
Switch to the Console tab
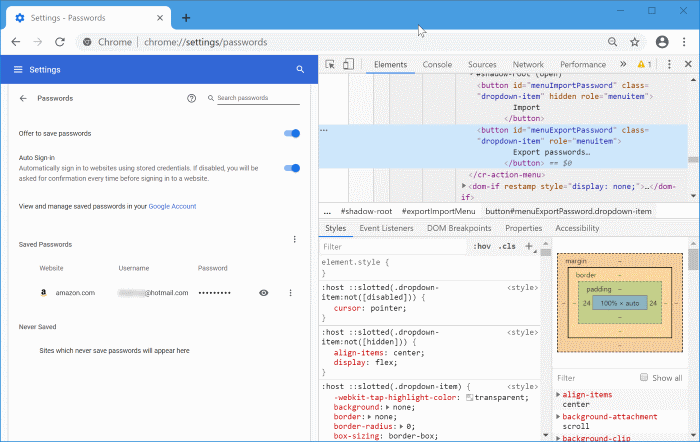tap(437, 65)
